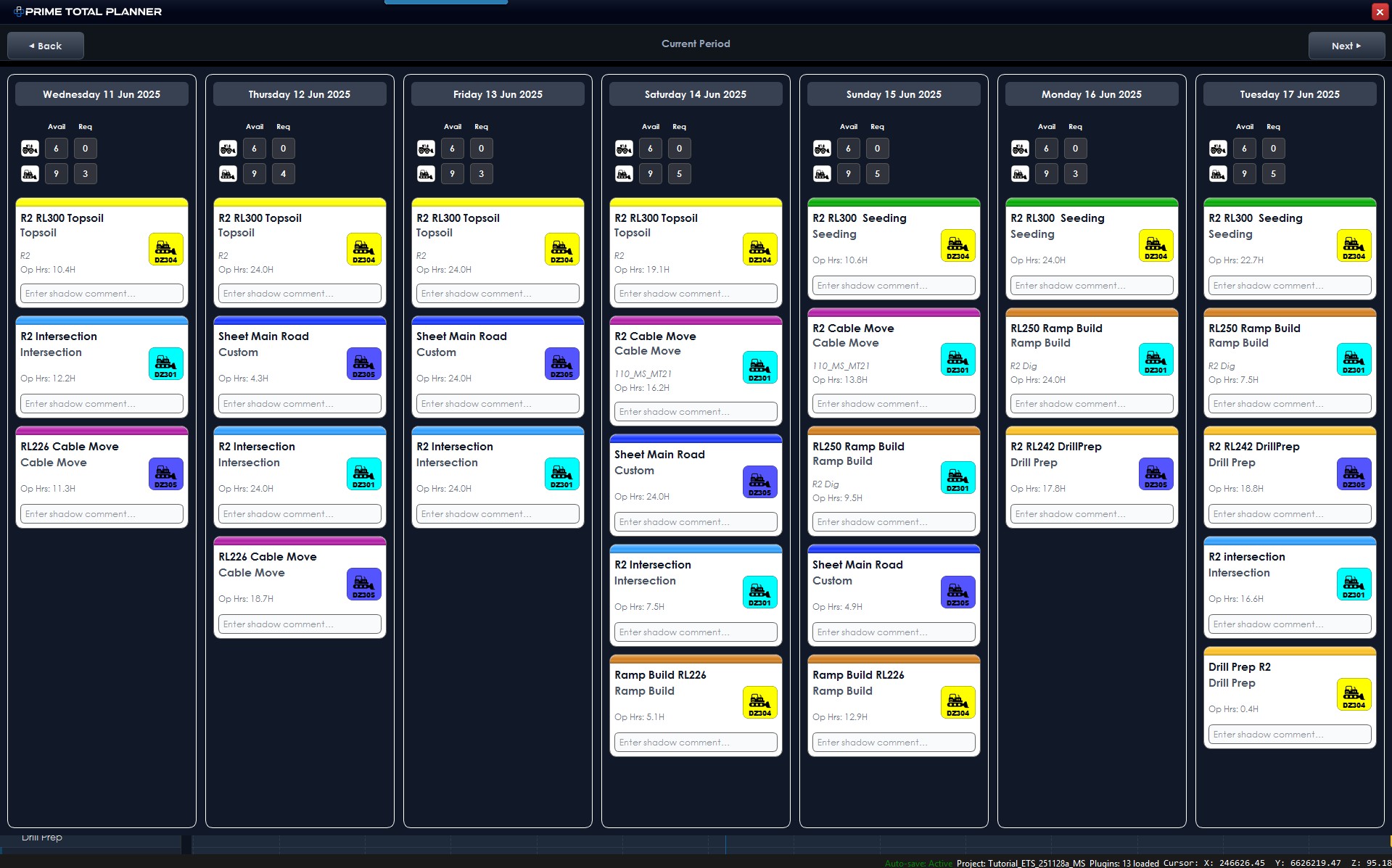This screenshot has width=1392, height=868.
Task: Select the Monday 16 Jun 2025 column header
Action: pos(1091,94)
